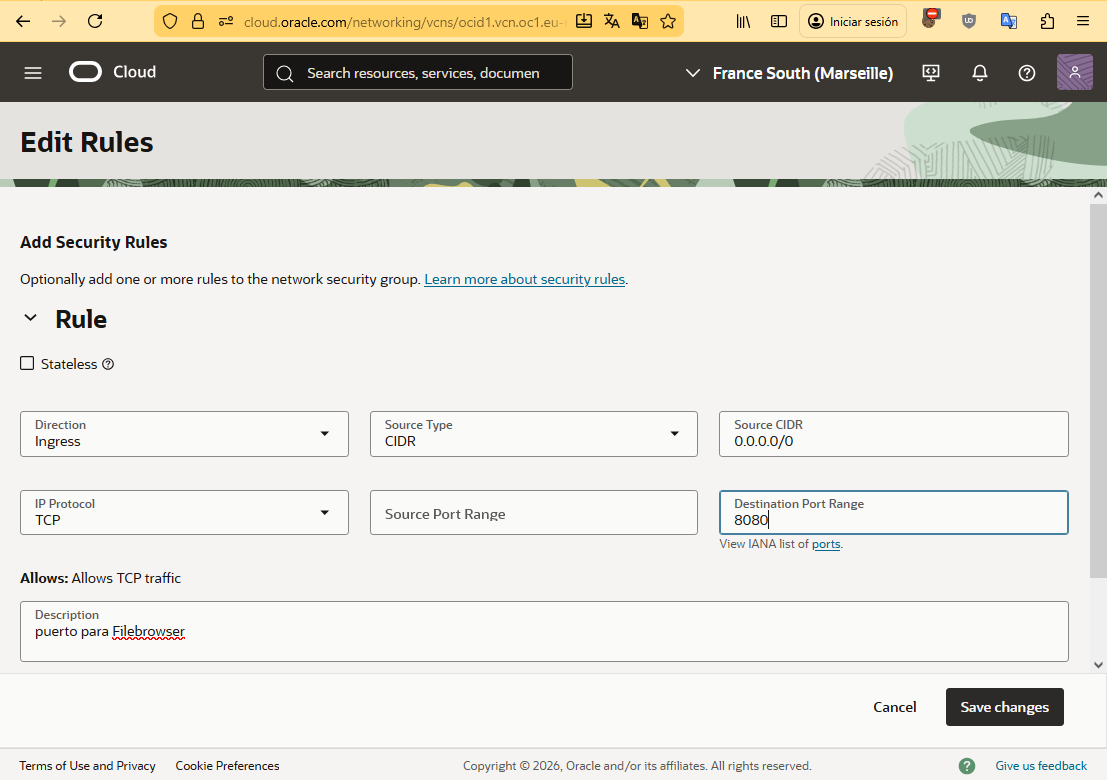Screen dimensions: 1107x780
Task: Open the user profile avatar menu
Action: click(x=1074, y=73)
